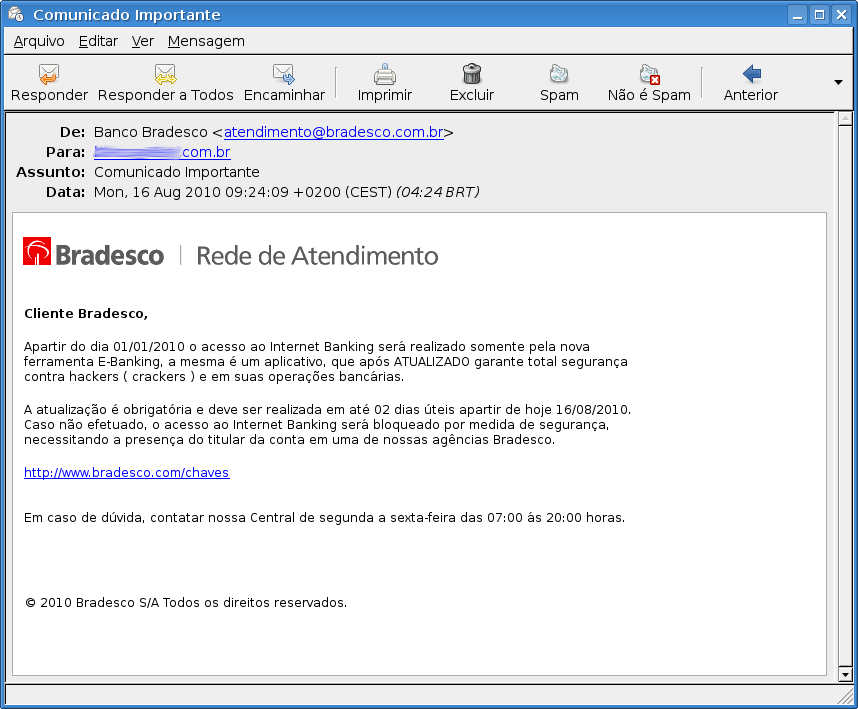Open the Arquivo menu
Screen dimensions: 858x709
(x=39, y=41)
